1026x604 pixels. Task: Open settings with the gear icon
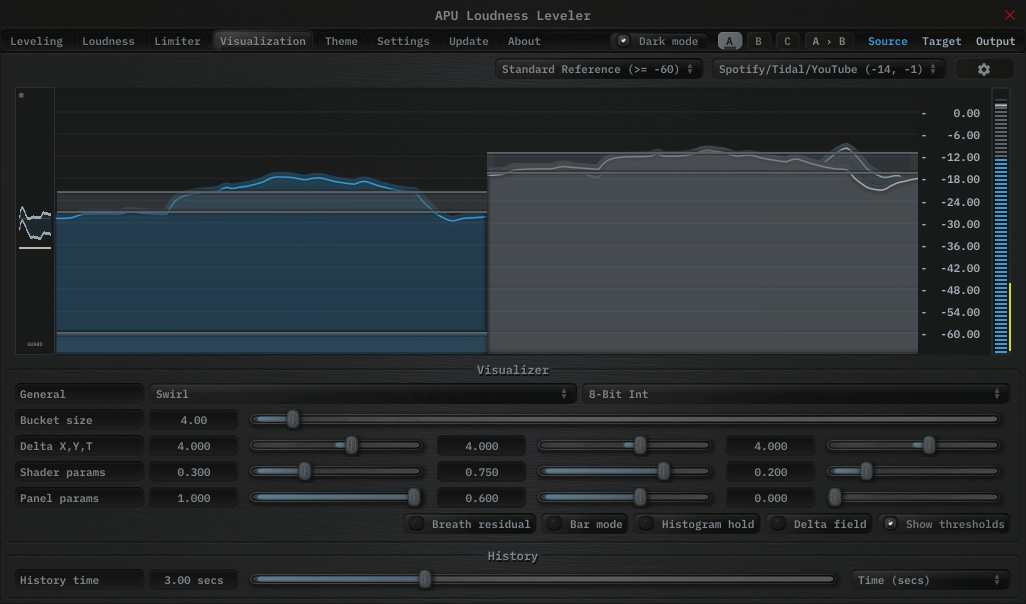click(983, 69)
